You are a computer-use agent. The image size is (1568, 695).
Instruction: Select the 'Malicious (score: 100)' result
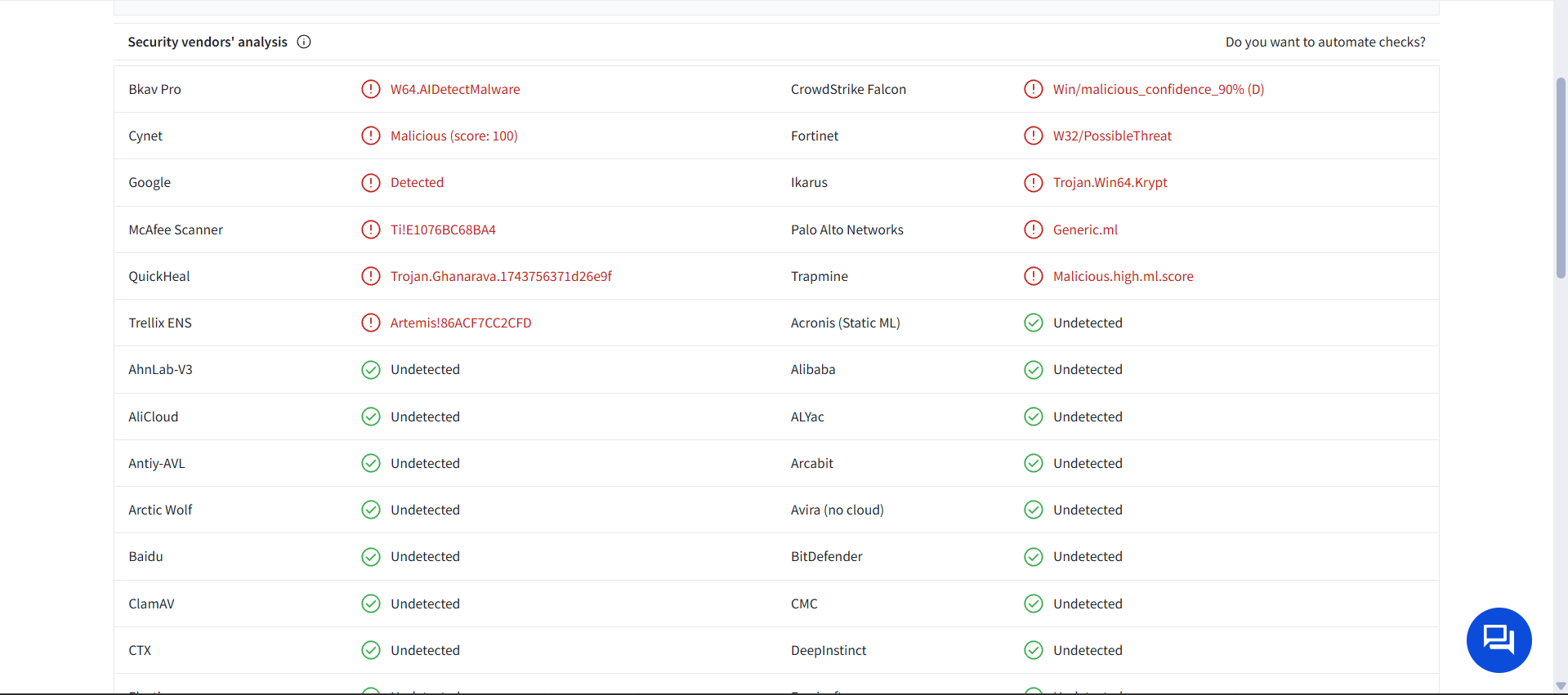click(454, 136)
